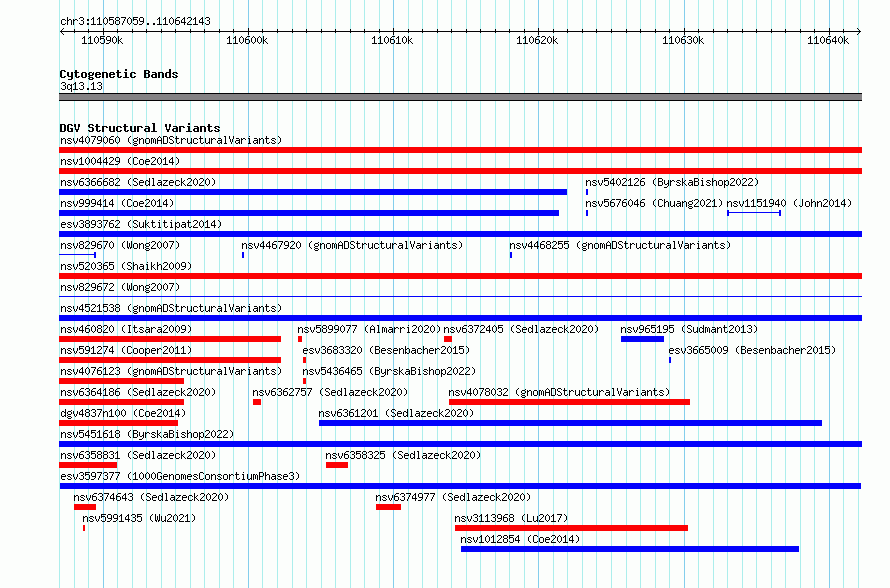The width and height of the screenshot is (890, 588).
Task: Select nsv5991435 (Wu2021) label
Action: pos(139,518)
